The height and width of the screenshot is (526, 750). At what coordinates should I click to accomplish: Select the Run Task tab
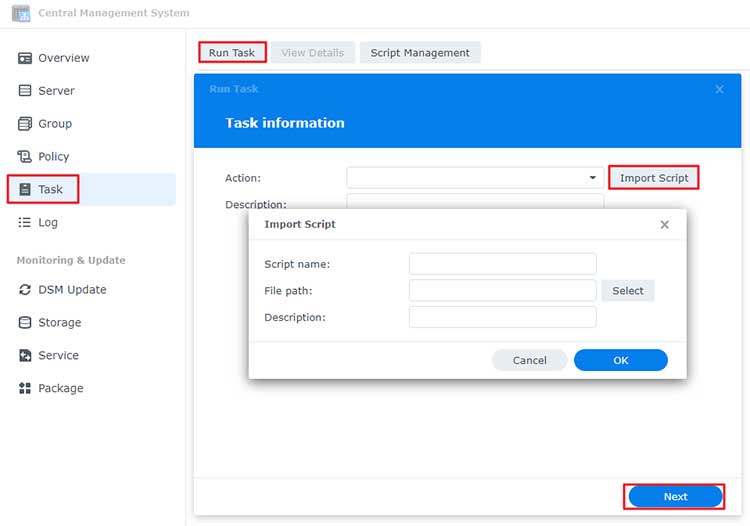232,53
